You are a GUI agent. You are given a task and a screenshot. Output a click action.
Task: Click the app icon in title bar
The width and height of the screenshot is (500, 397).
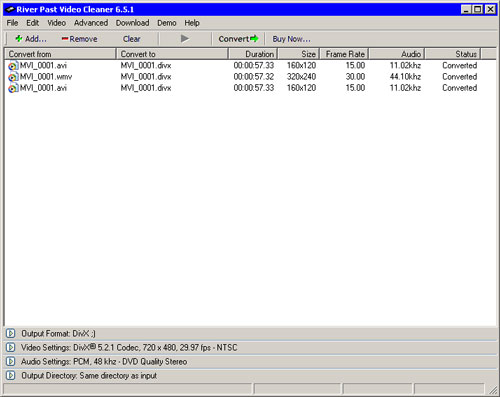pos(10,9)
